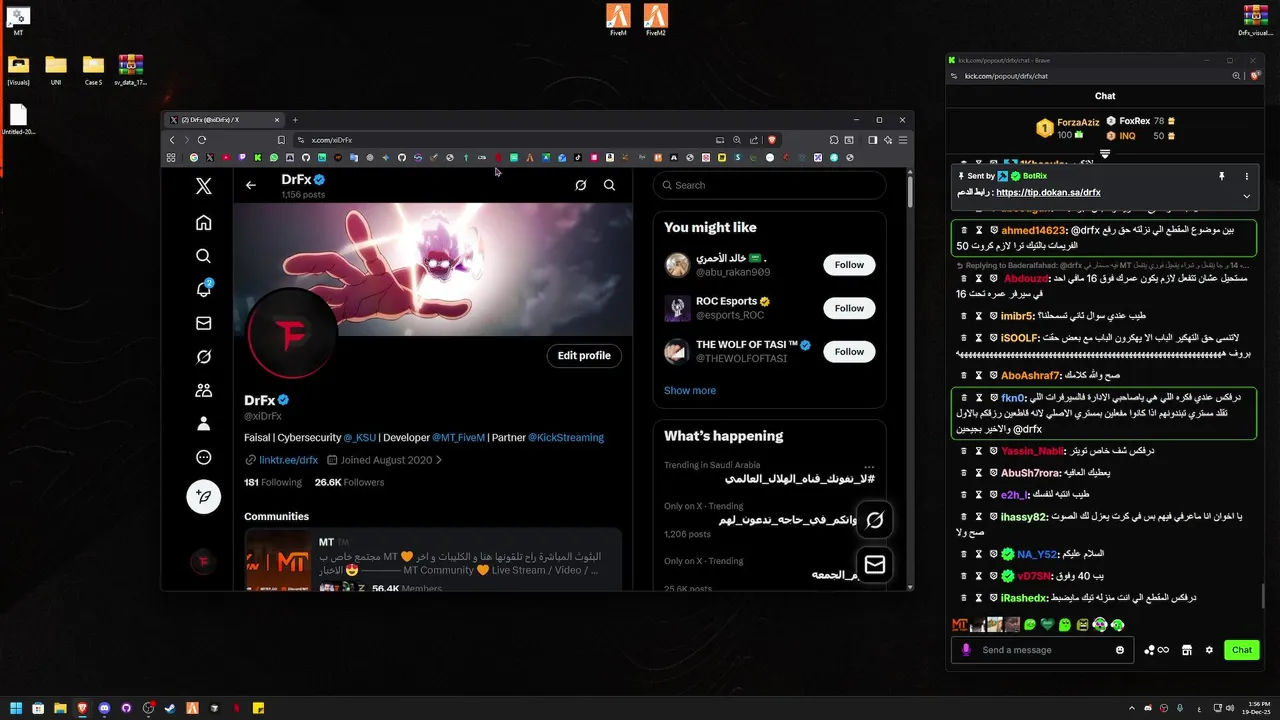Open Discord from taskbar
Viewport: 1280px width, 720px height.
click(x=104, y=708)
